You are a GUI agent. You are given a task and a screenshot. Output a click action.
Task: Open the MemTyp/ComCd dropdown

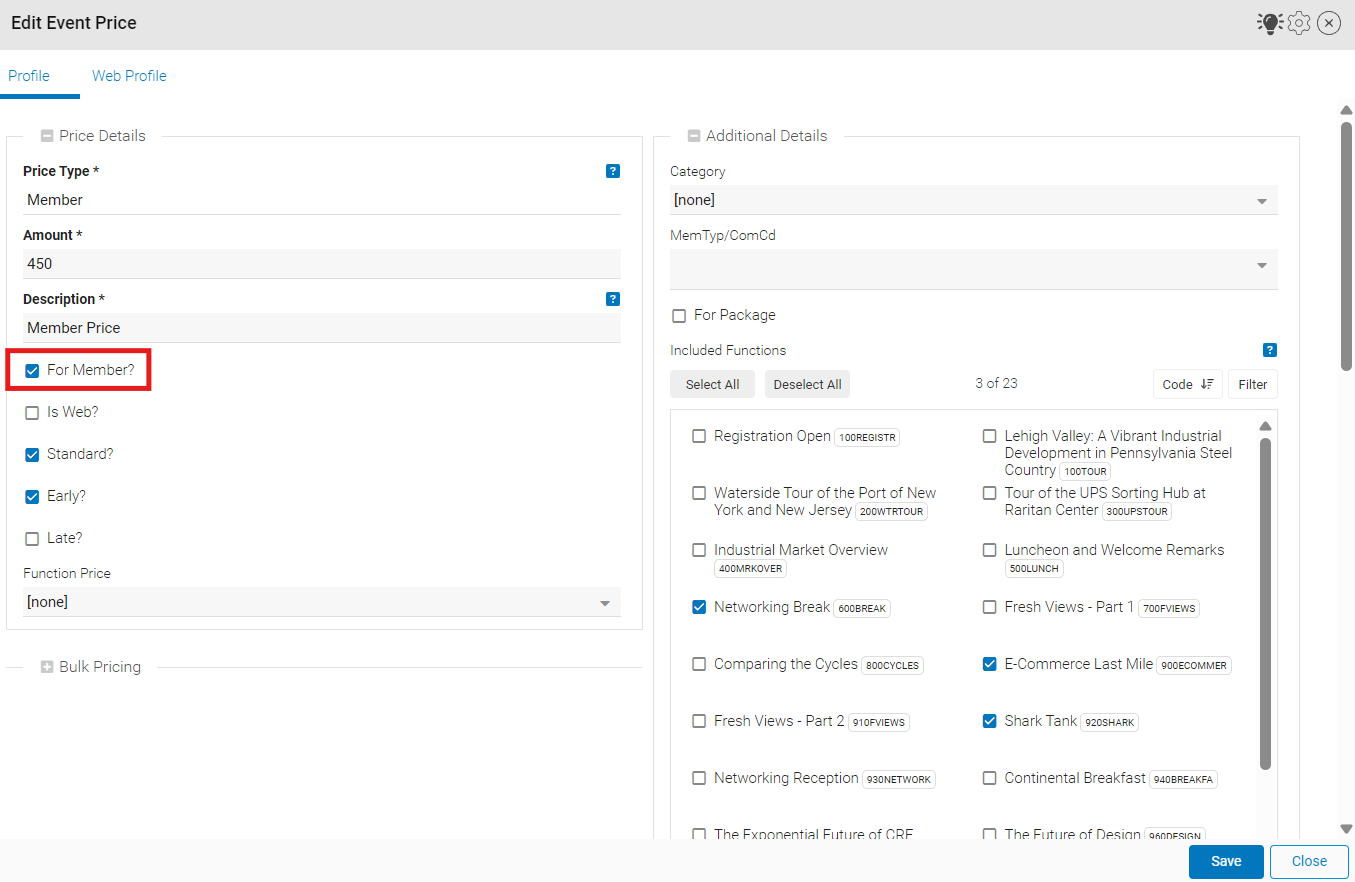tap(974, 268)
